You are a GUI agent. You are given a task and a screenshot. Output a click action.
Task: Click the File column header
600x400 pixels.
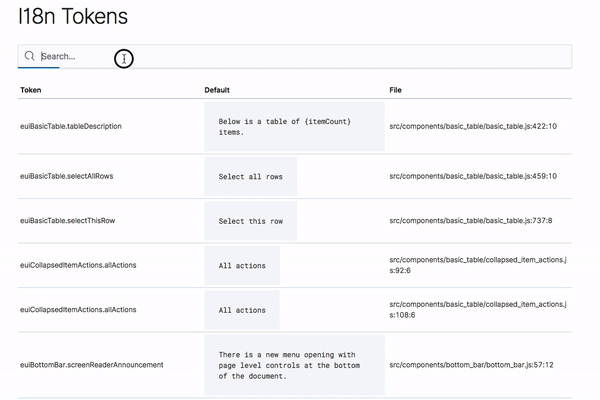point(397,90)
